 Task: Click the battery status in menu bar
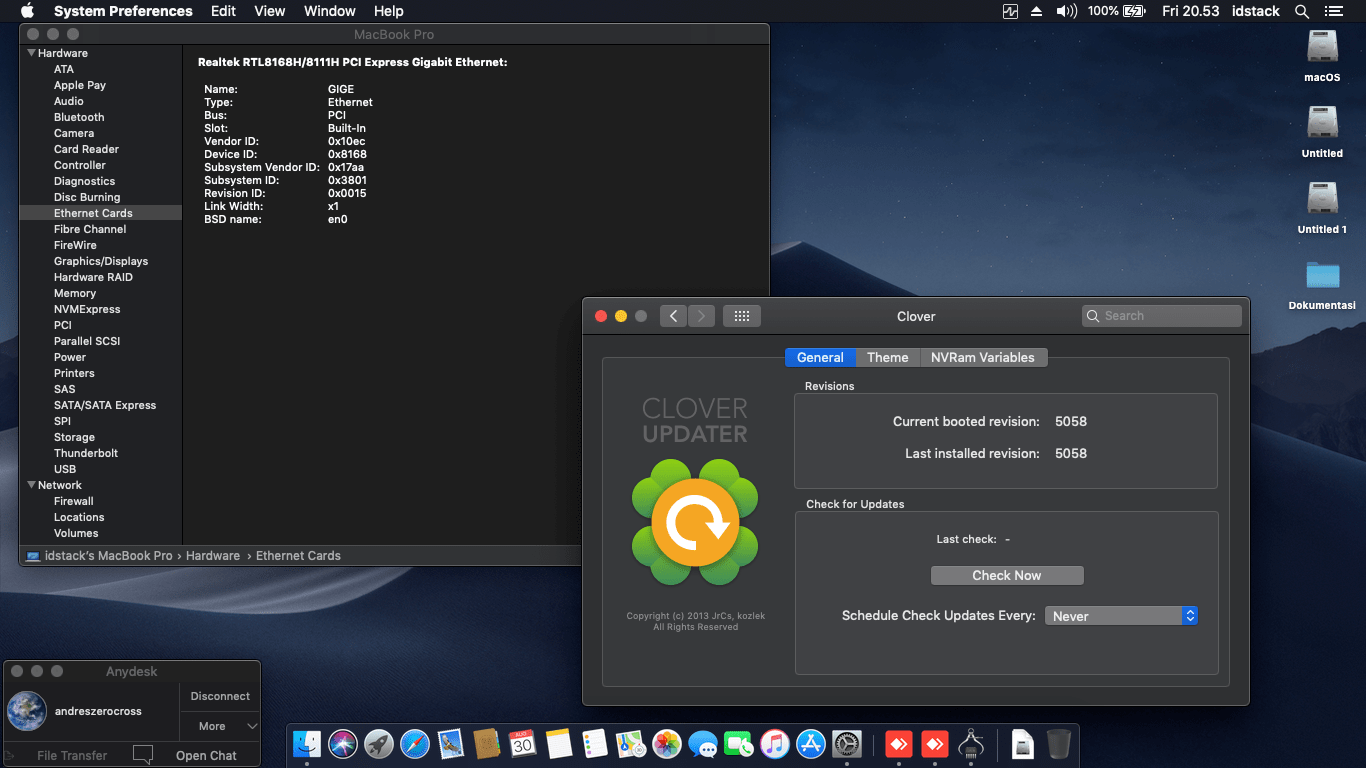point(1116,11)
